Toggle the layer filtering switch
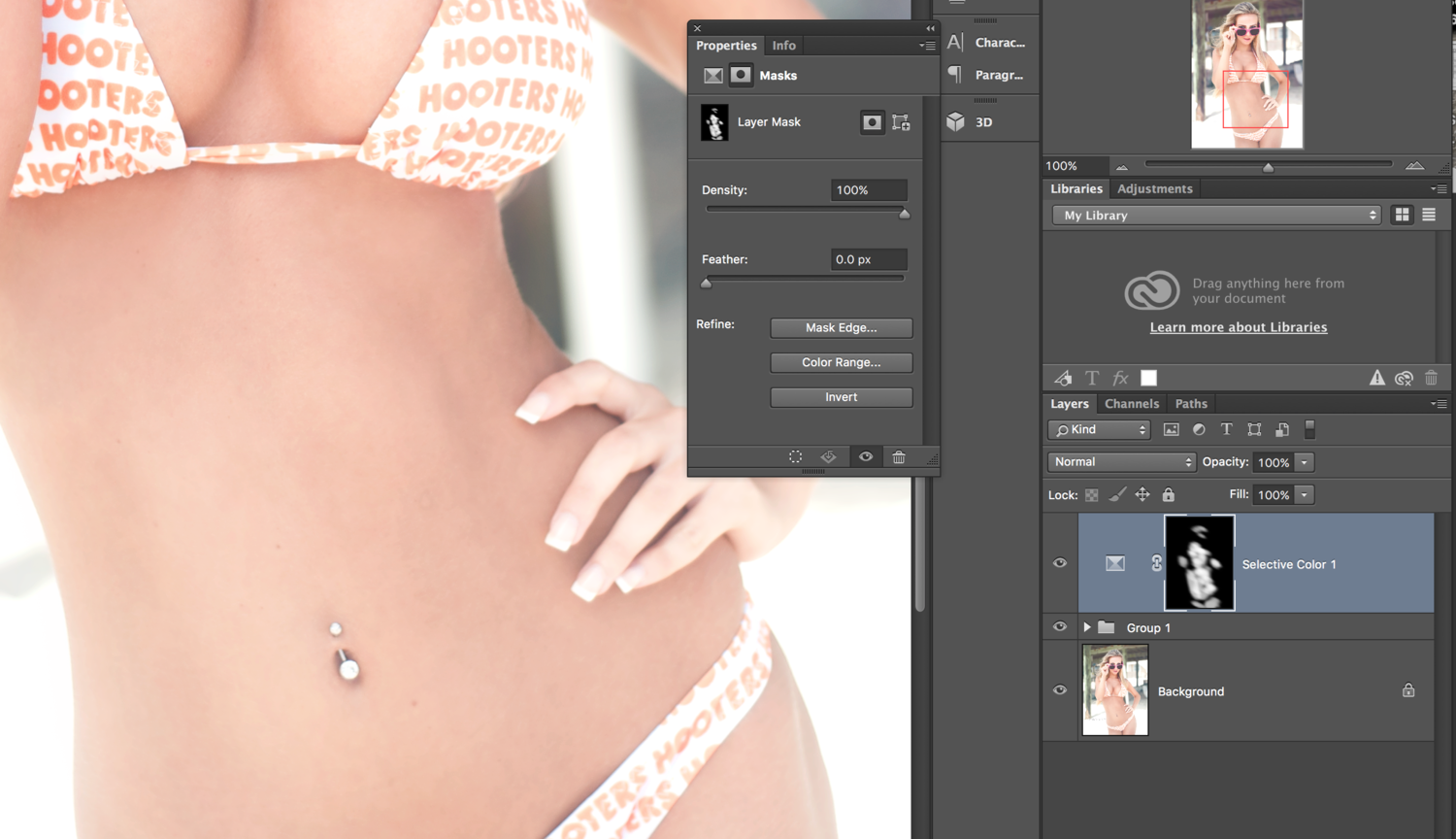 point(1309,429)
